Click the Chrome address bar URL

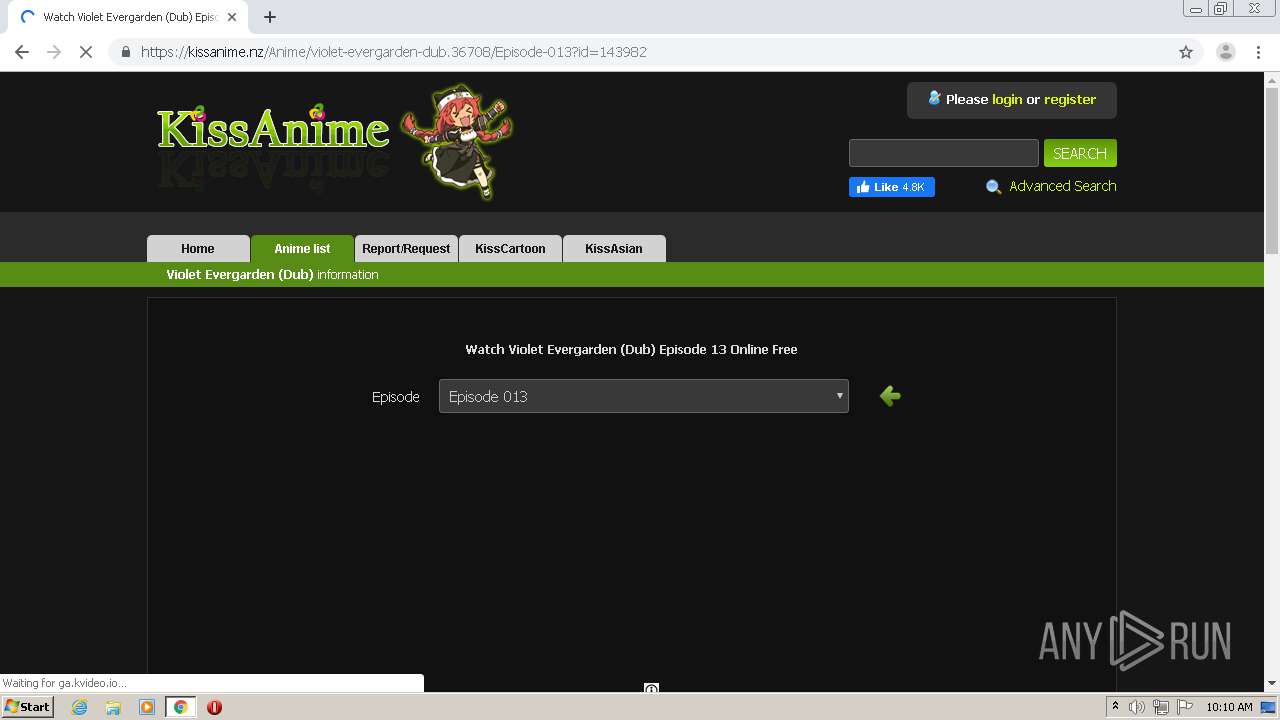coord(394,52)
